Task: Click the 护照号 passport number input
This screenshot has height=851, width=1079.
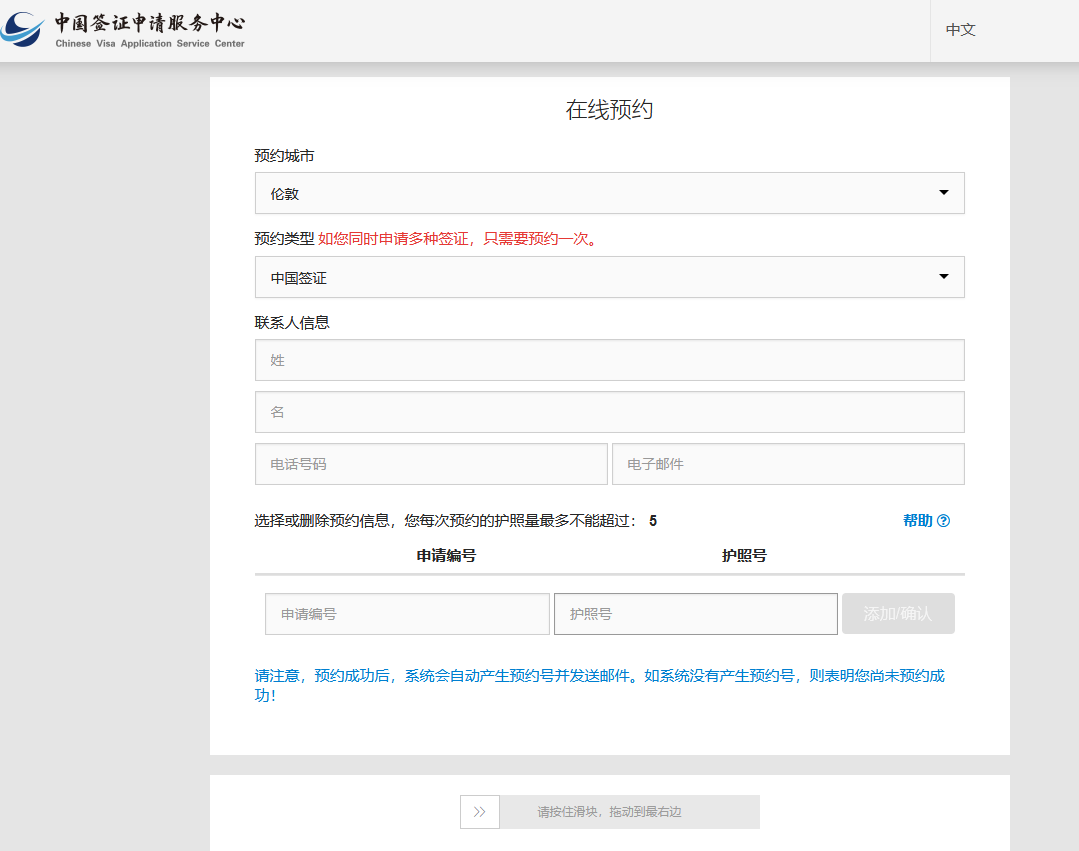Action: click(695, 614)
